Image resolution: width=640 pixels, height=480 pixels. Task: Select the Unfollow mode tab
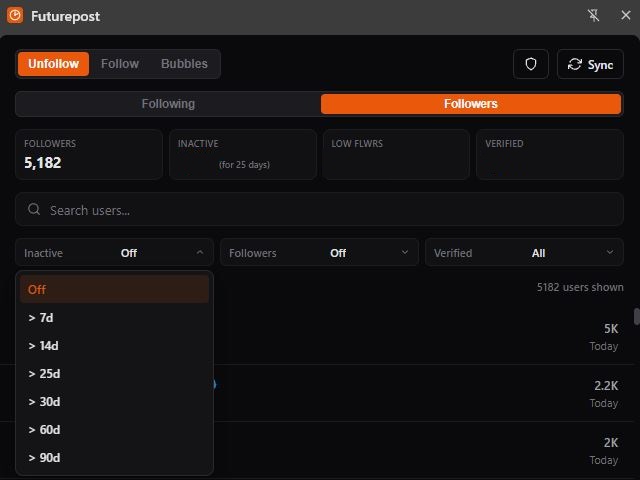coord(53,64)
